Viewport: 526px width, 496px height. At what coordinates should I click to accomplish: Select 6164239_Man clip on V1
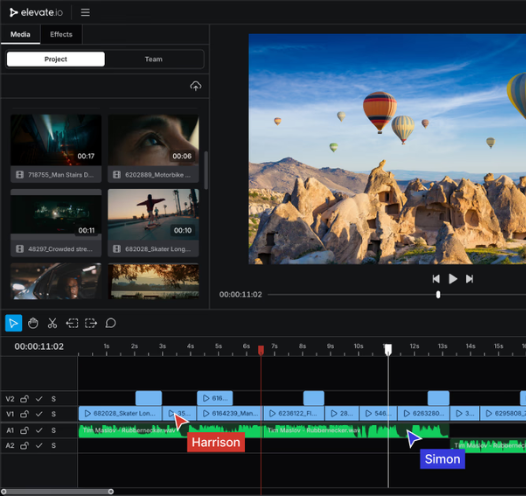tap(229, 413)
